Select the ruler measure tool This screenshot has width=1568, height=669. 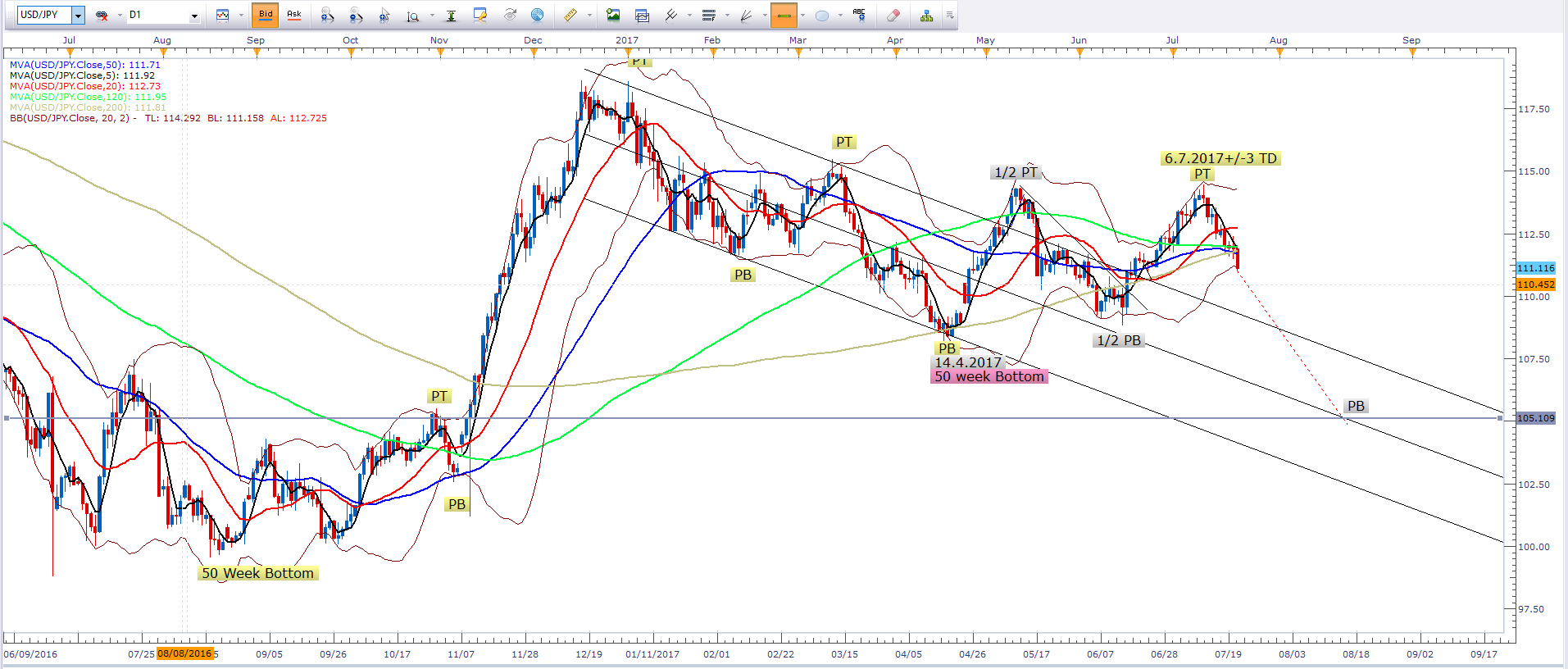(570, 15)
